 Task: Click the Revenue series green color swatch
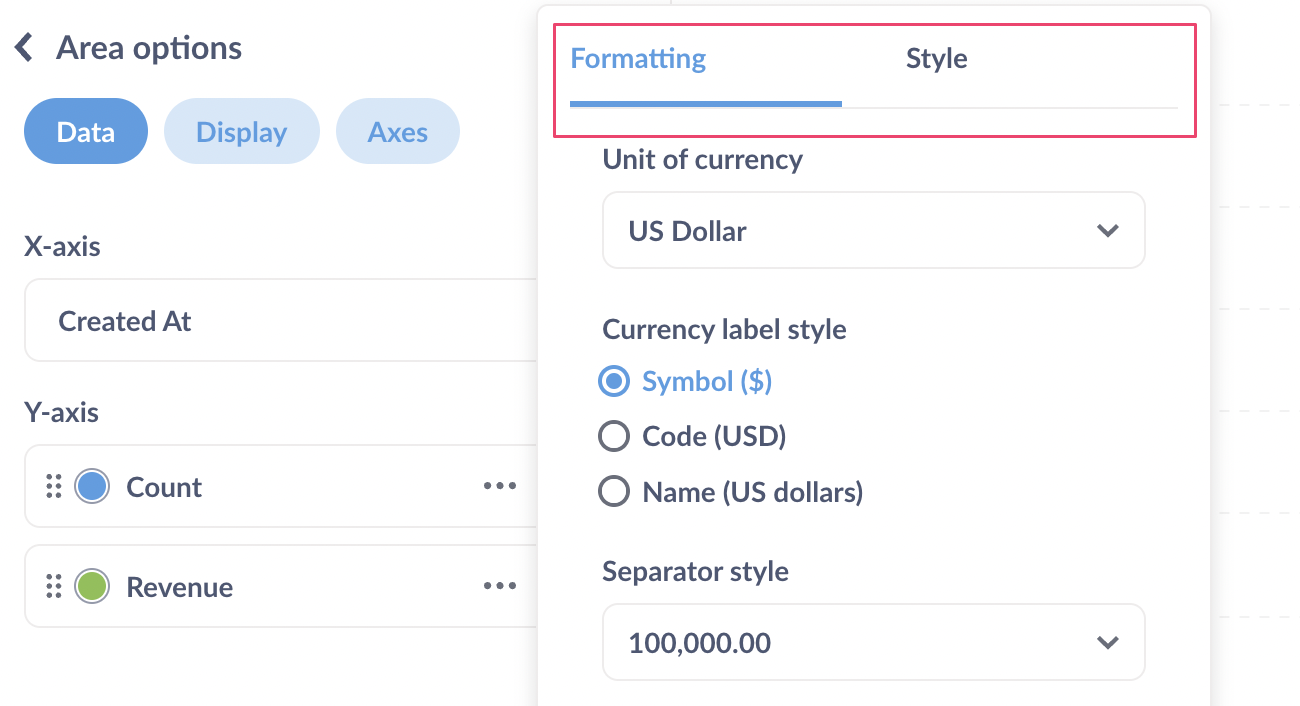92,586
